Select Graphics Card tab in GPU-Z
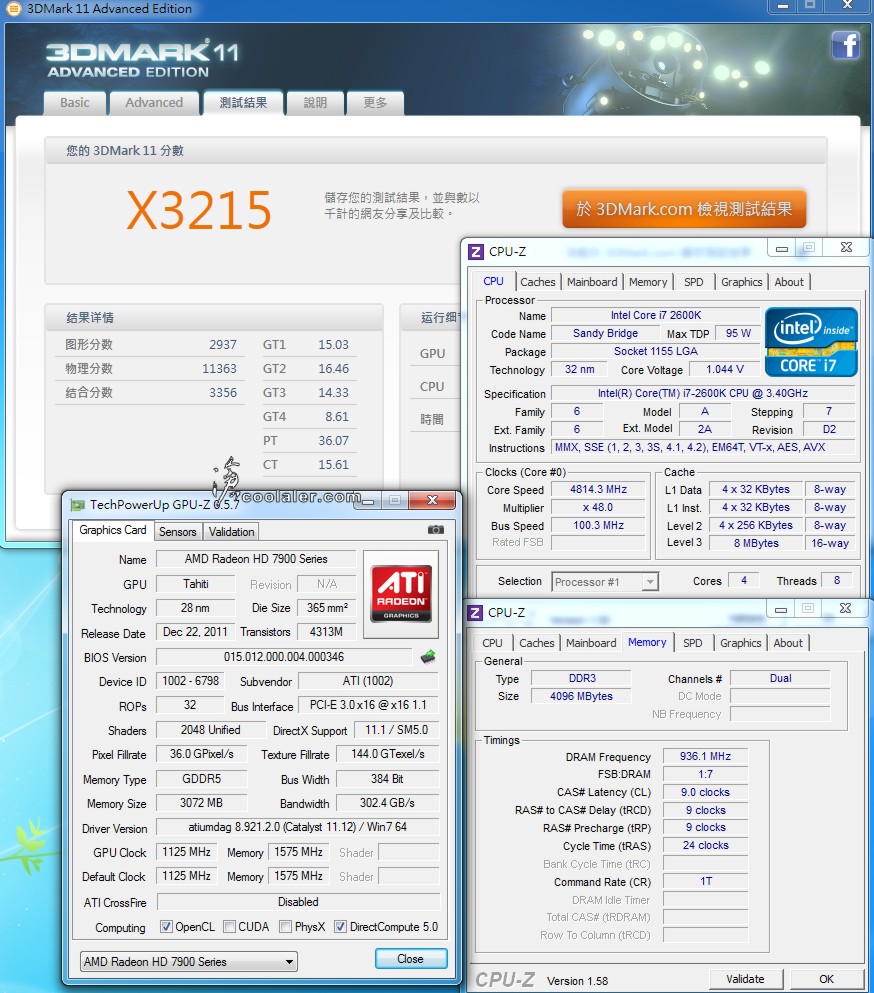This screenshot has width=874, height=993. [113, 530]
